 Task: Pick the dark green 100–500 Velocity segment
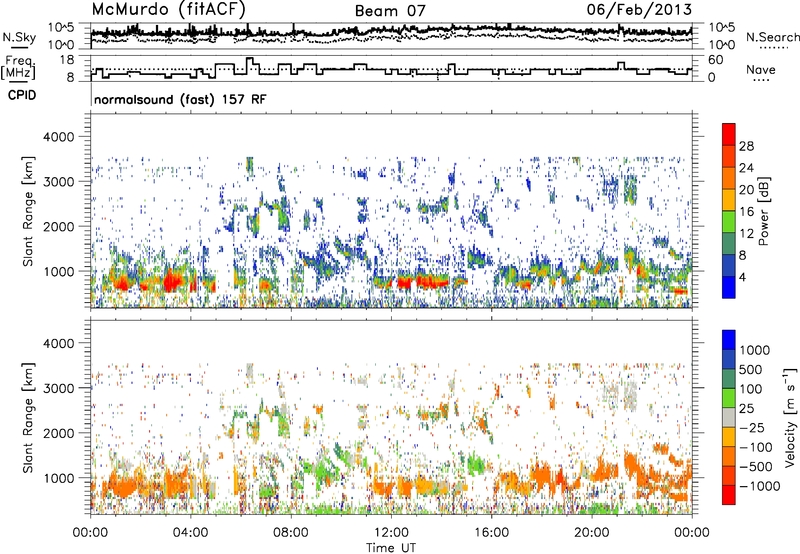[729, 379]
